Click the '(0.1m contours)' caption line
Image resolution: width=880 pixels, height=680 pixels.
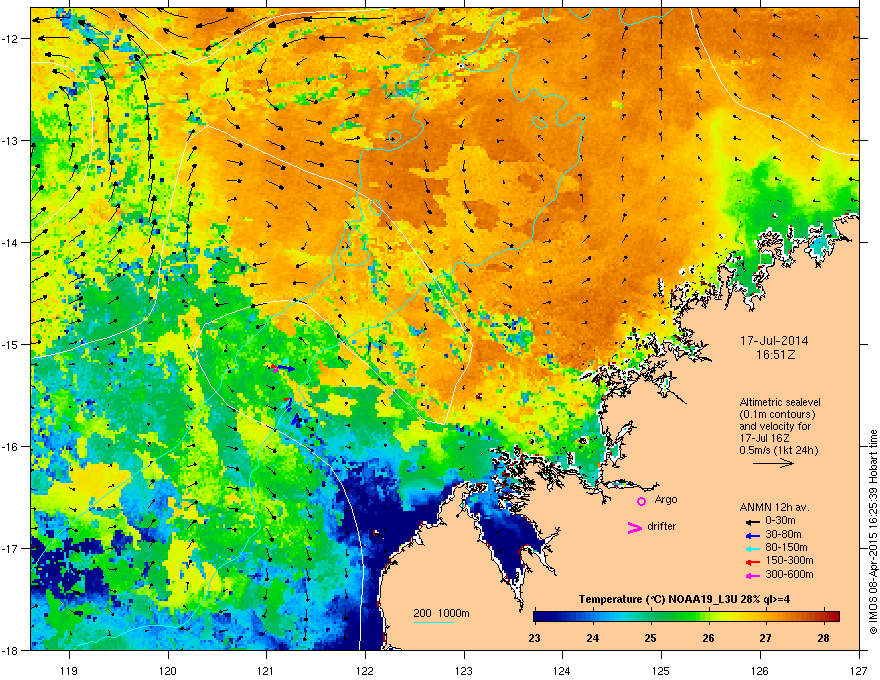[777, 415]
